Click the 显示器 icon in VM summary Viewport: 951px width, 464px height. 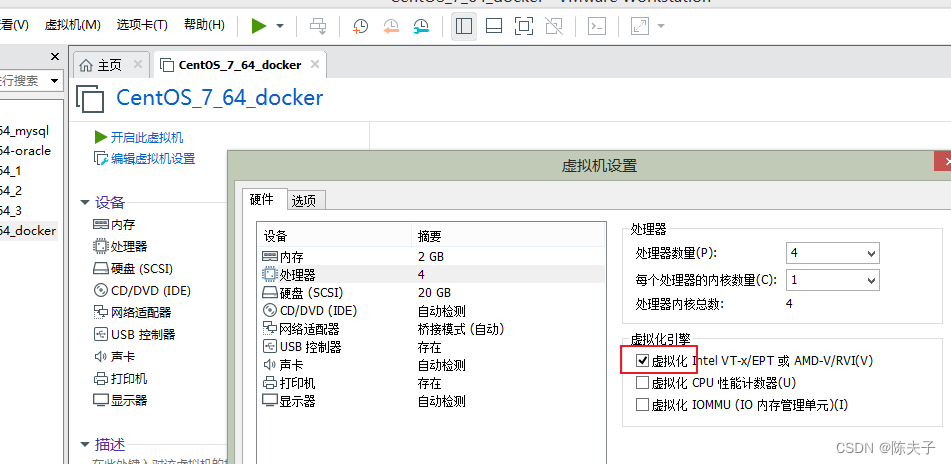click(x=101, y=400)
